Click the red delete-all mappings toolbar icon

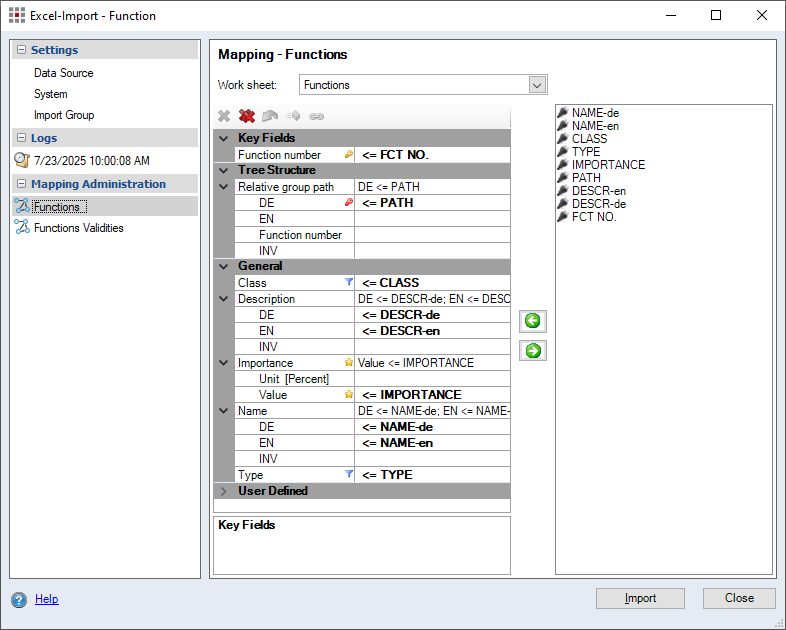(247, 116)
